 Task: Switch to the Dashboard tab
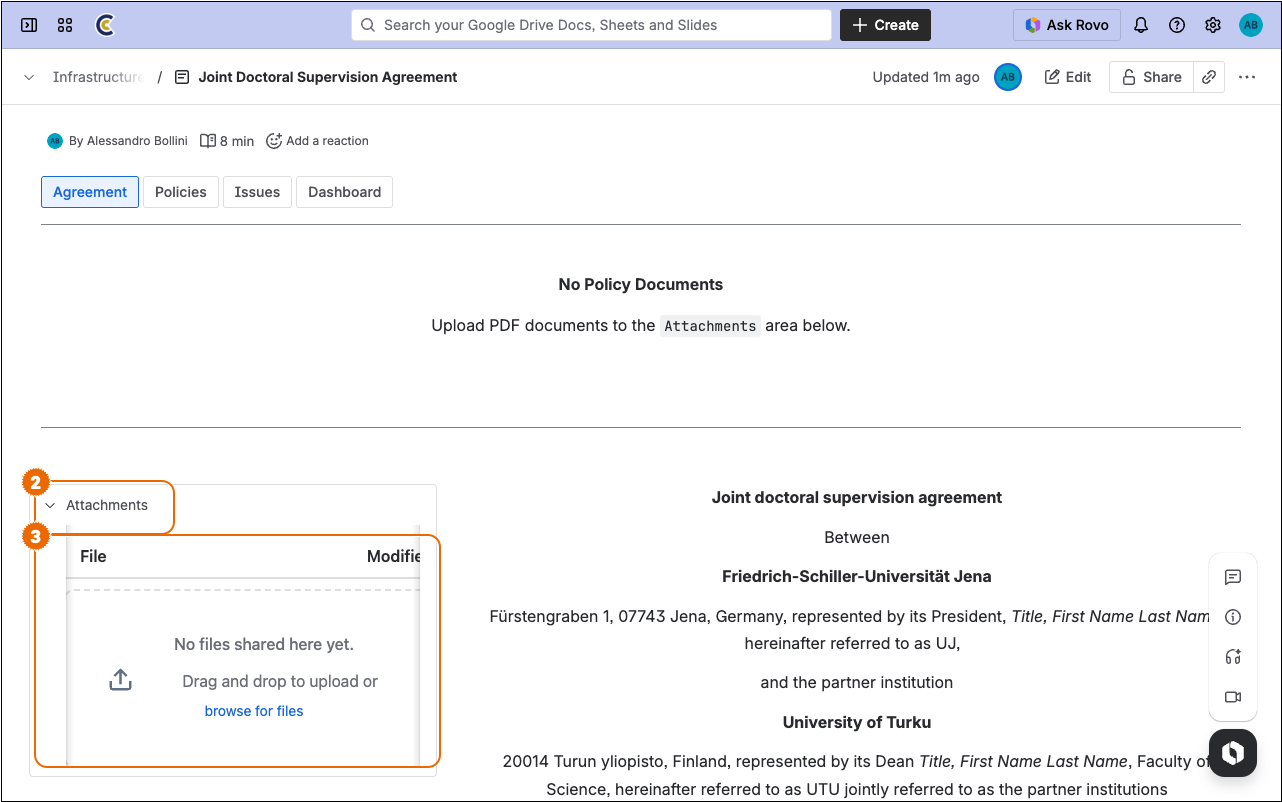[x=344, y=192]
